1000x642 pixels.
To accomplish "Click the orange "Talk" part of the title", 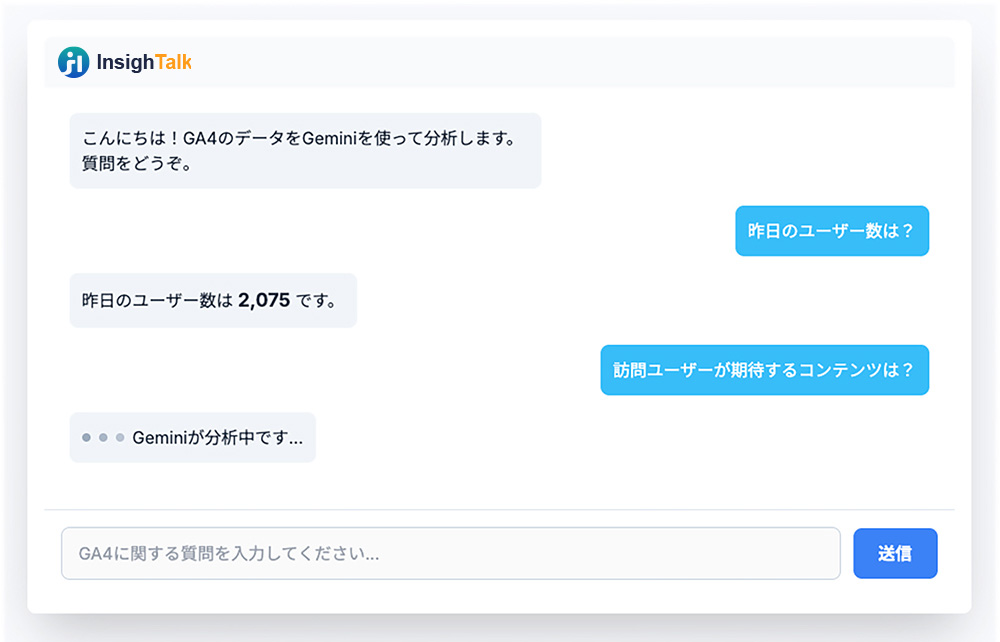I will tap(173, 62).
